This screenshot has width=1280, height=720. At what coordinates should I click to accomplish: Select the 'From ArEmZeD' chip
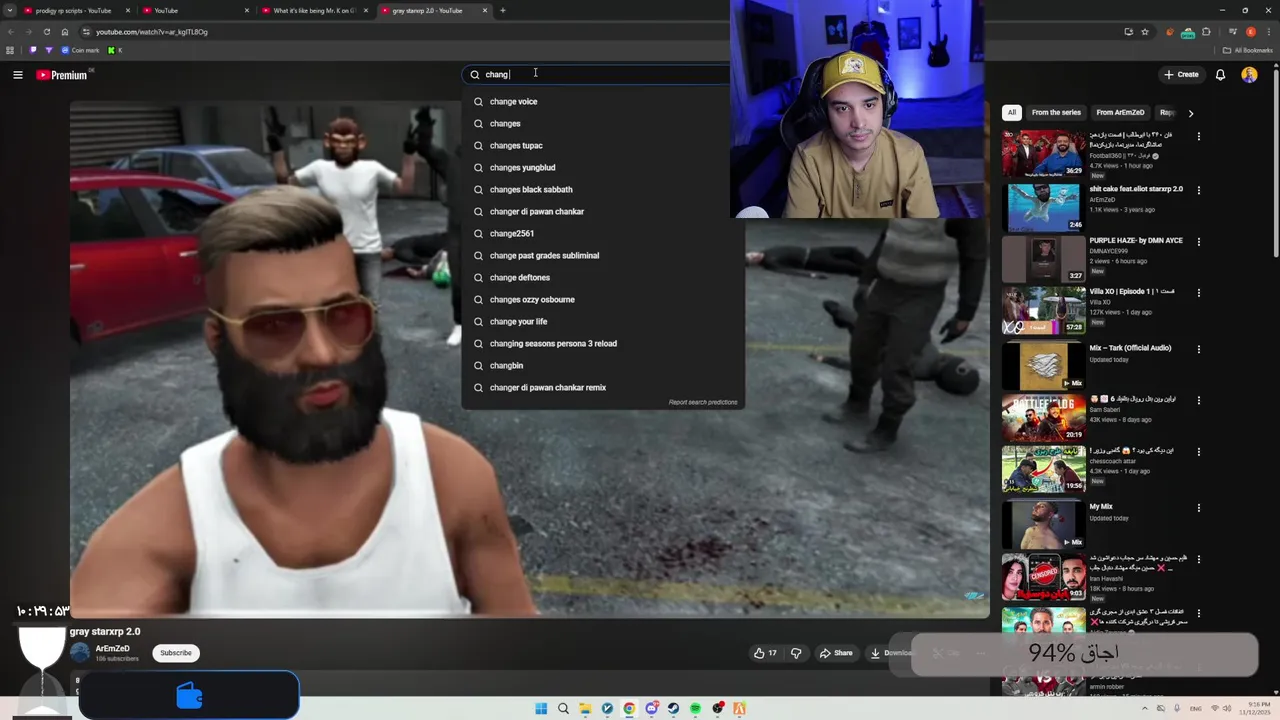point(1120,113)
